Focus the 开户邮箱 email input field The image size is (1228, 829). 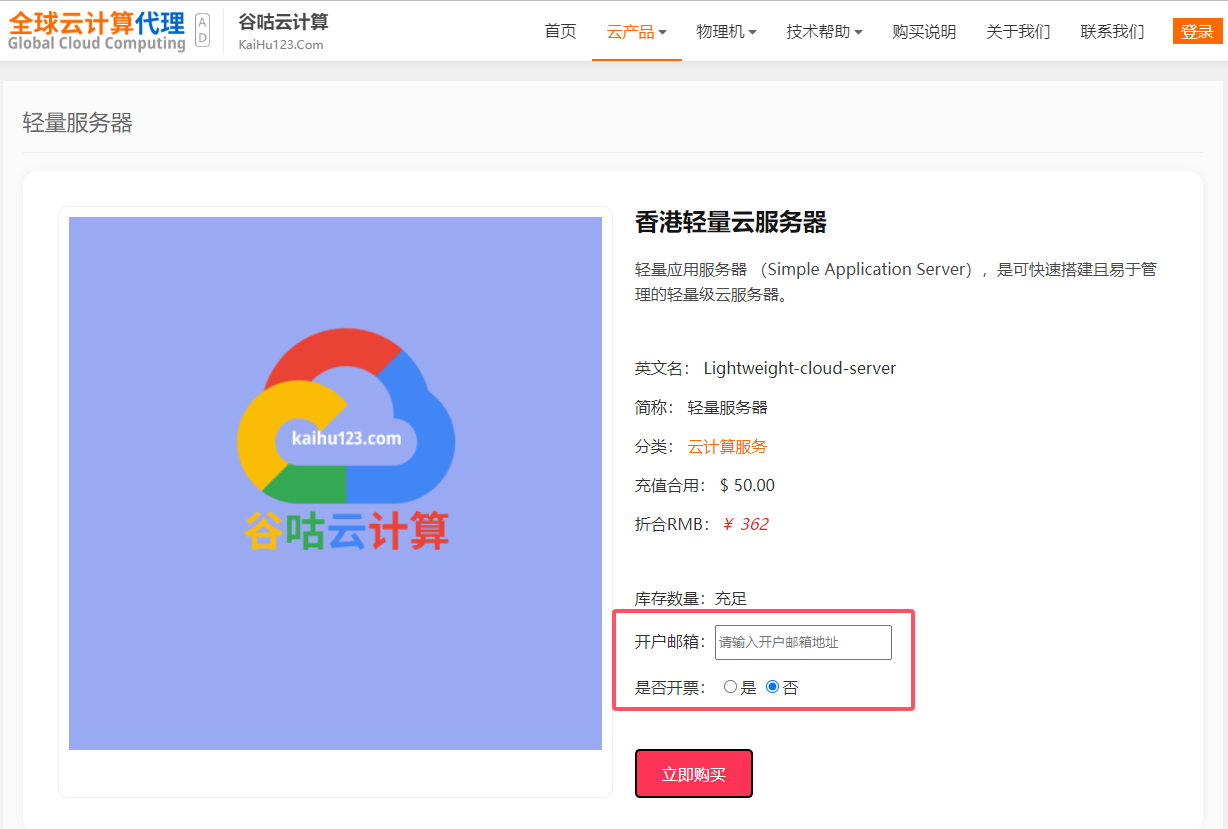click(x=803, y=642)
